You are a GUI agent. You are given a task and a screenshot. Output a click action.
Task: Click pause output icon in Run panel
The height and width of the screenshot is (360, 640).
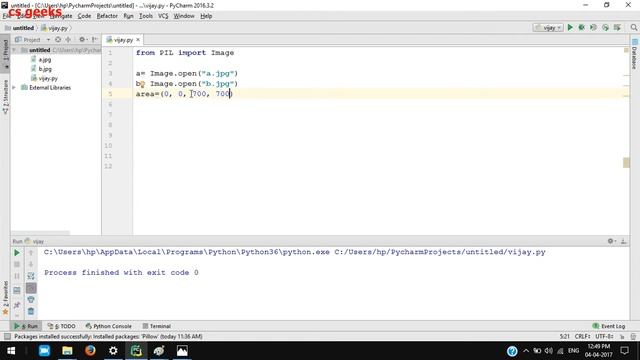17,276
